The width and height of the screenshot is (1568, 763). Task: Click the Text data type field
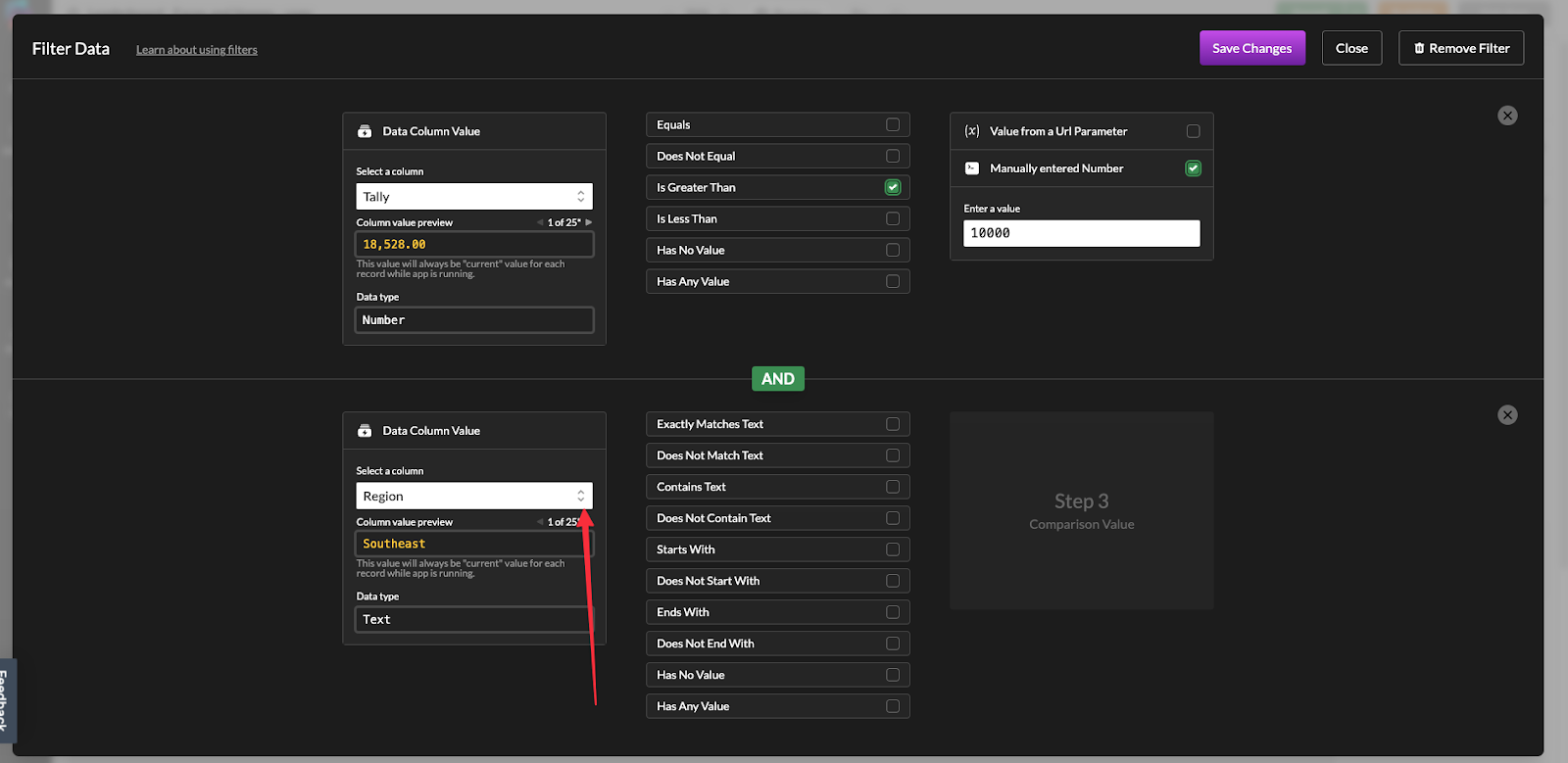pyautogui.click(x=474, y=620)
